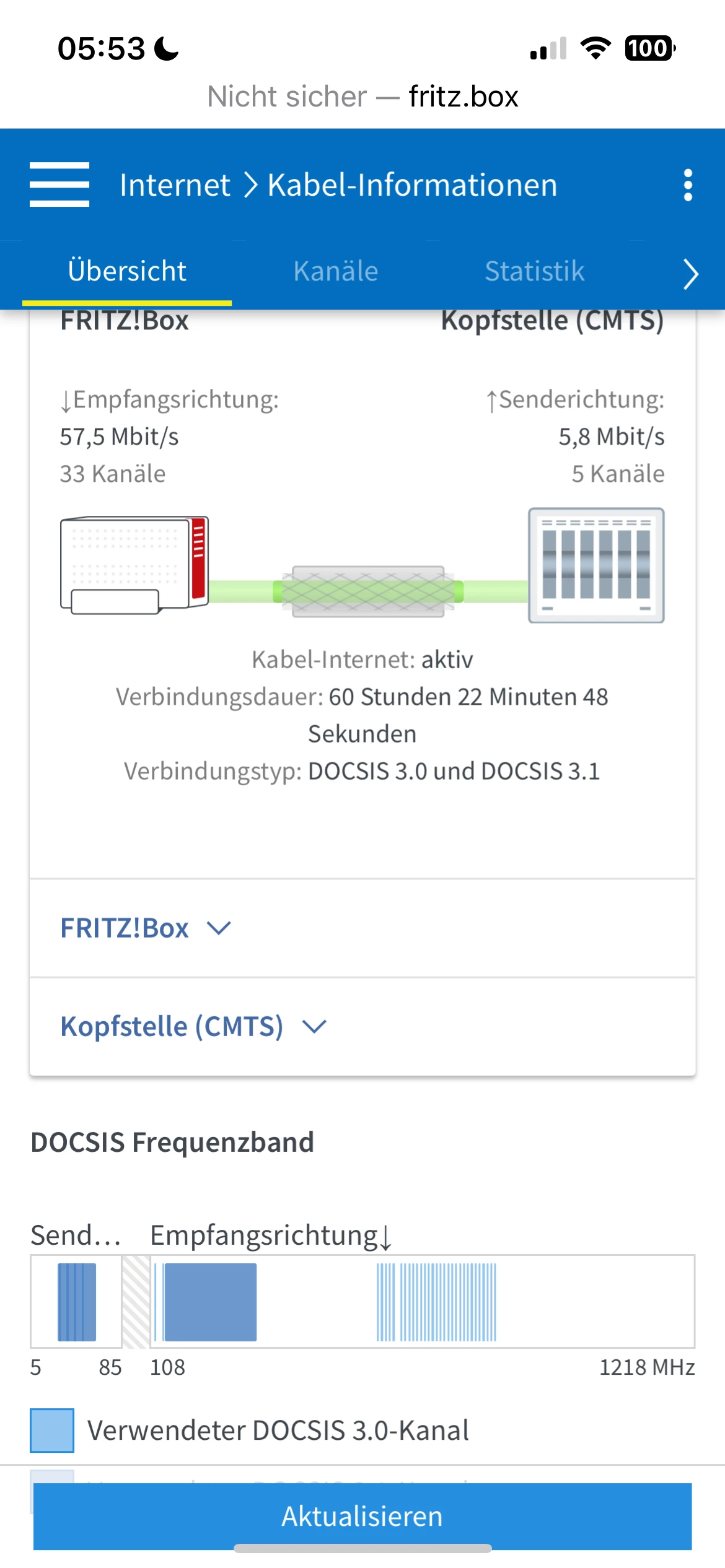Click the Internet breadcrumb in header
This screenshot has width=725, height=1568.
pos(175,185)
